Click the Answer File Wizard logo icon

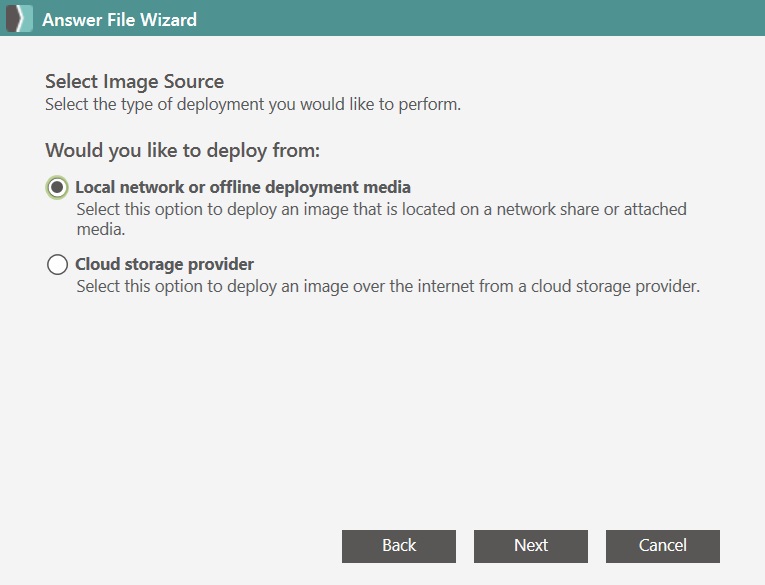click(19, 19)
